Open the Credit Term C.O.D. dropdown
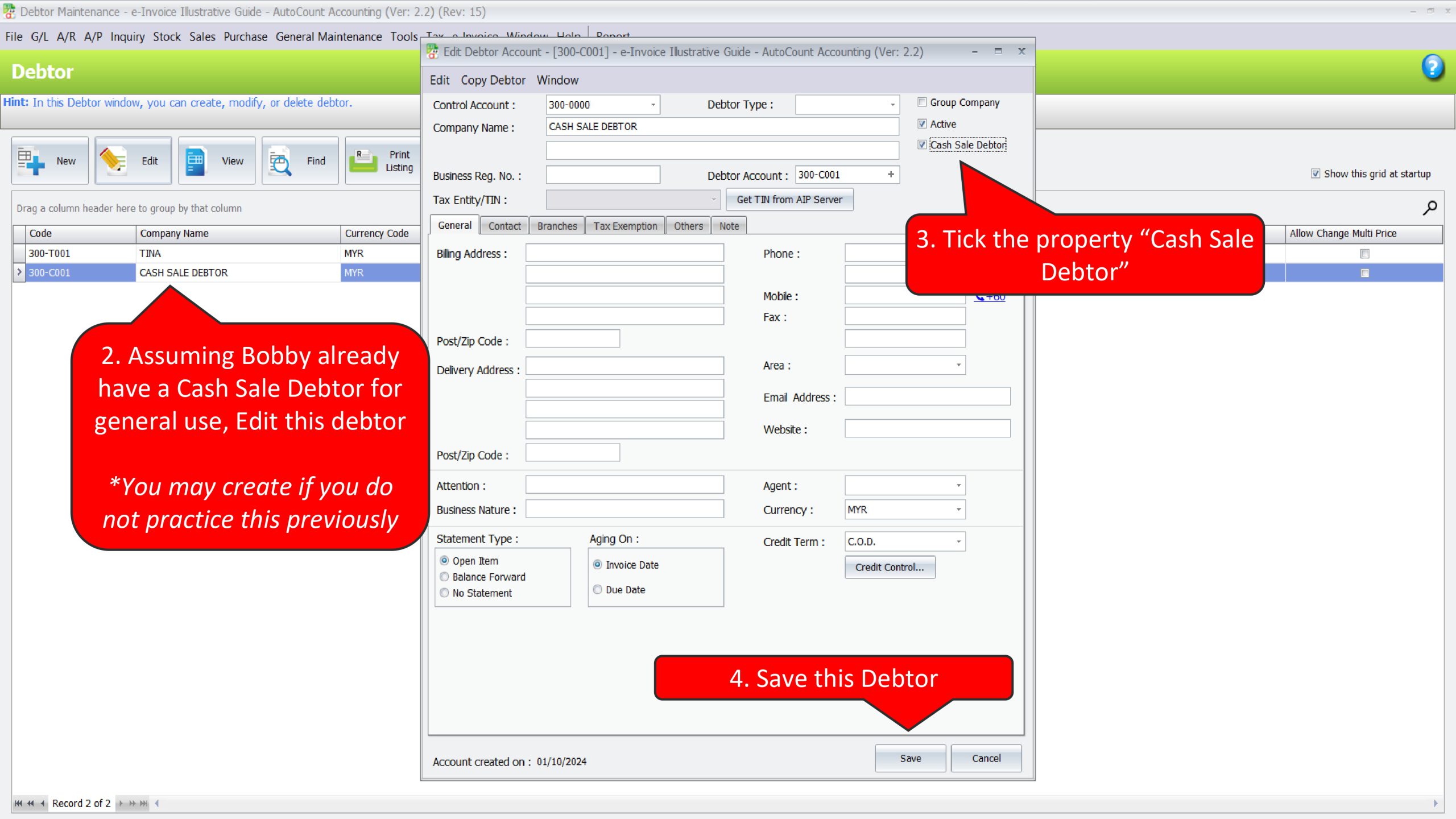Image resolution: width=1456 pixels, height=819 pixels. (958, 541)
